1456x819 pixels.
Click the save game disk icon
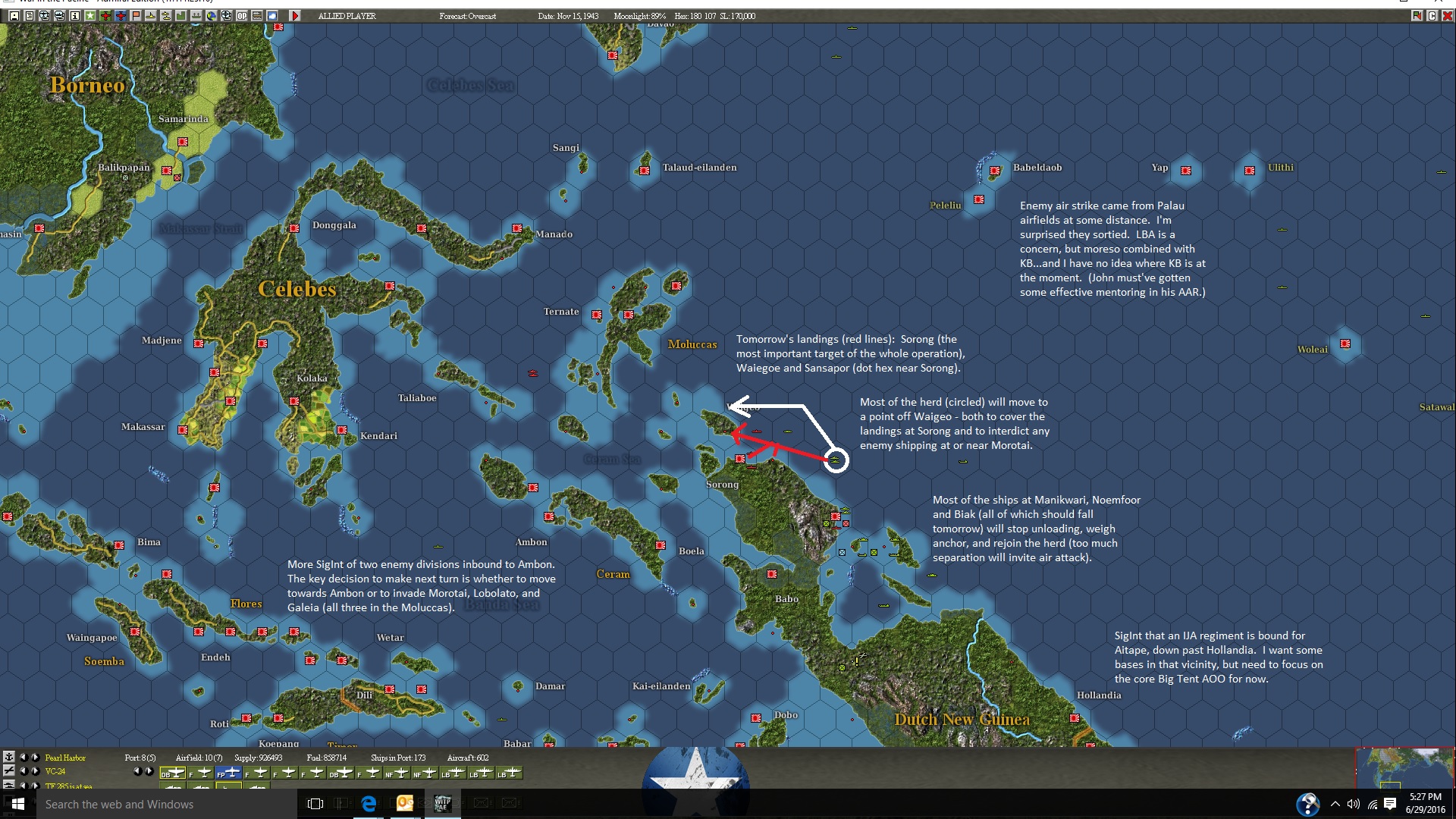tap(14, 16)
